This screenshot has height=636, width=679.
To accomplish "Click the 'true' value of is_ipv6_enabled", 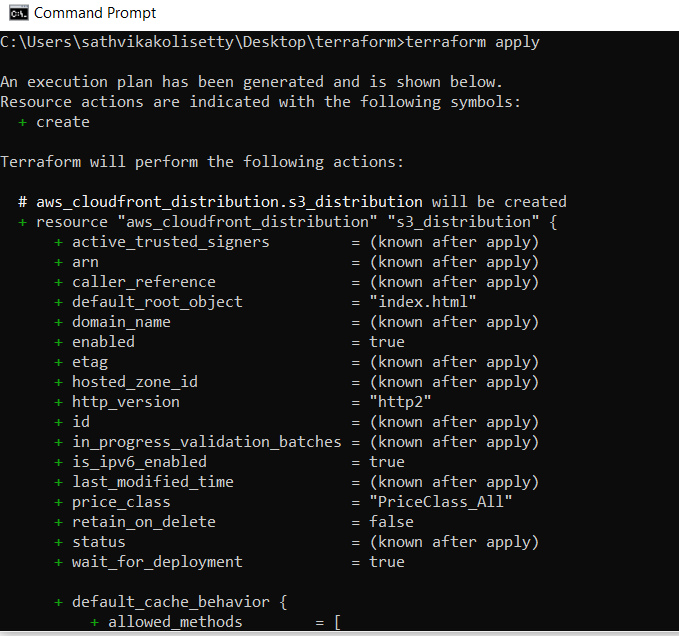I will [x=387, y=462].
